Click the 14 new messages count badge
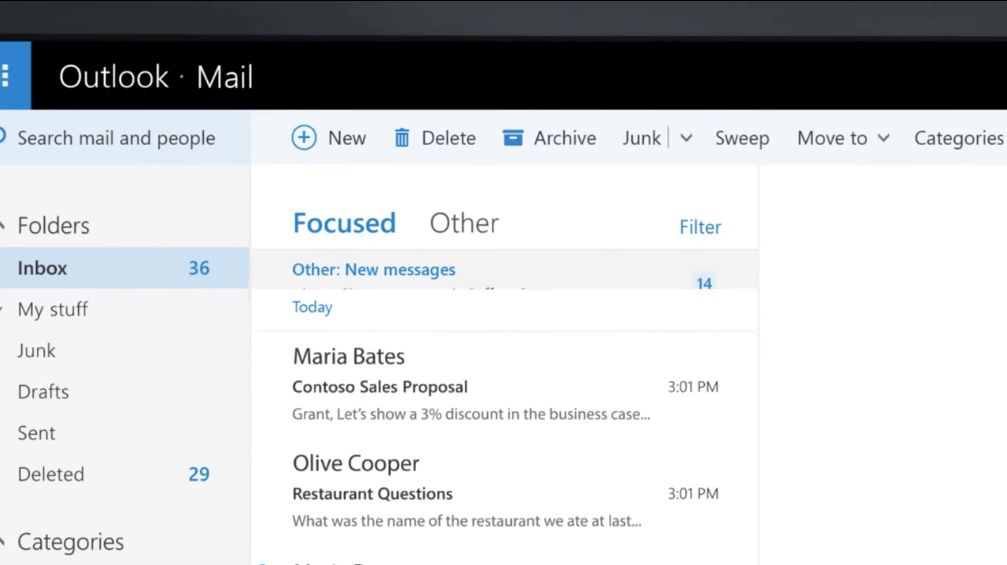The width and height of the screenshot is (1007, 565). (x=704, y=283)
